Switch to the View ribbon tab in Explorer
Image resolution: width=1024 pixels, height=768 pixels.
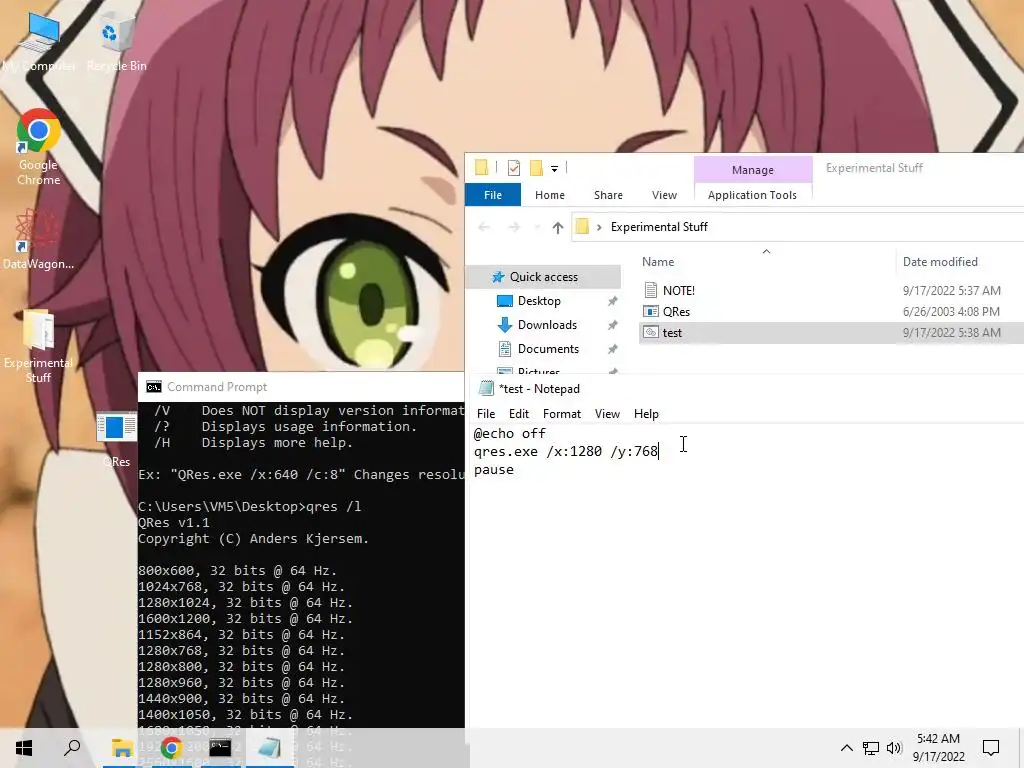click(x=664, y=195)
